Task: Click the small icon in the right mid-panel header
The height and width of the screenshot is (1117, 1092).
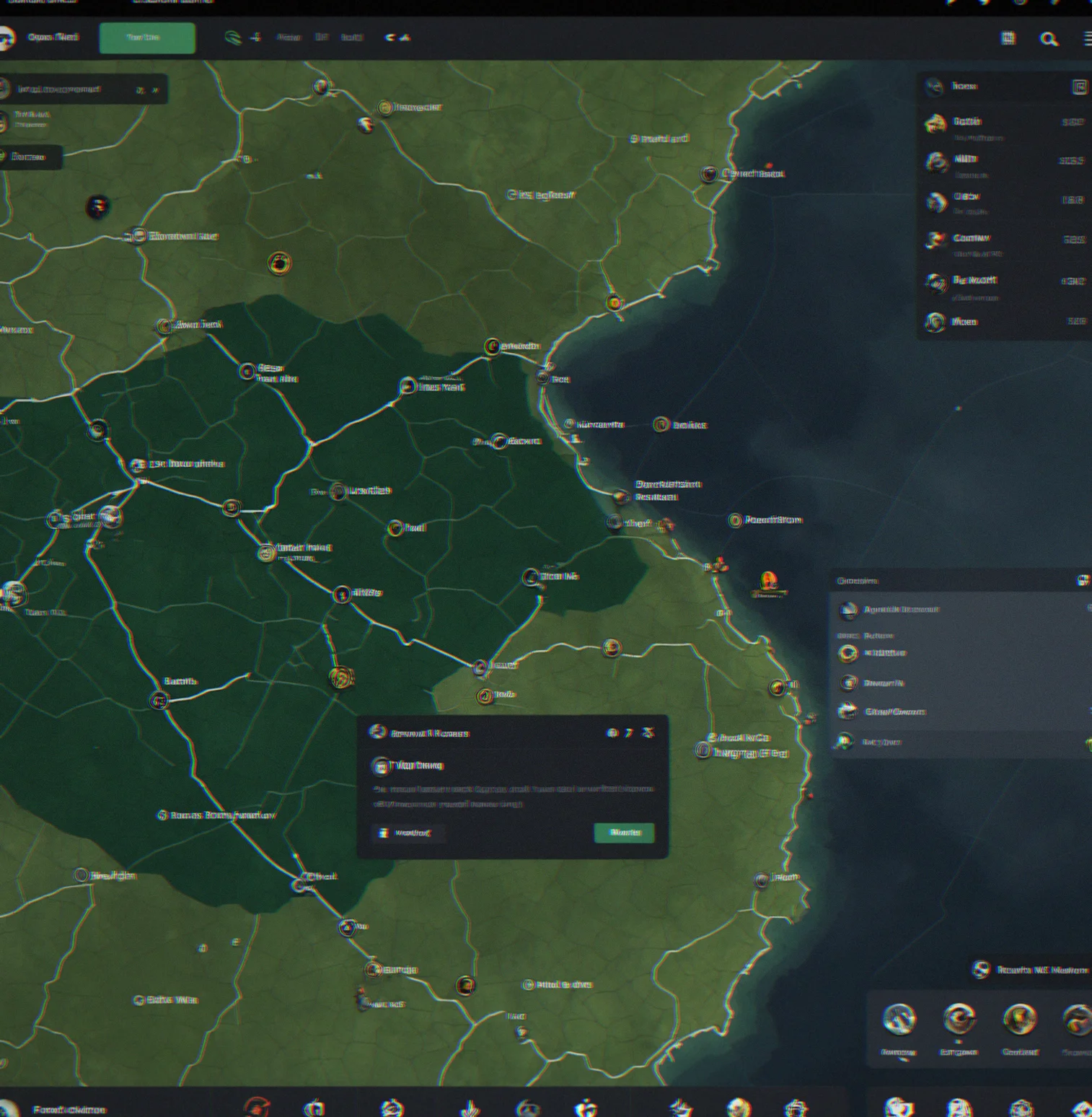Action: tap(1083, 580)
